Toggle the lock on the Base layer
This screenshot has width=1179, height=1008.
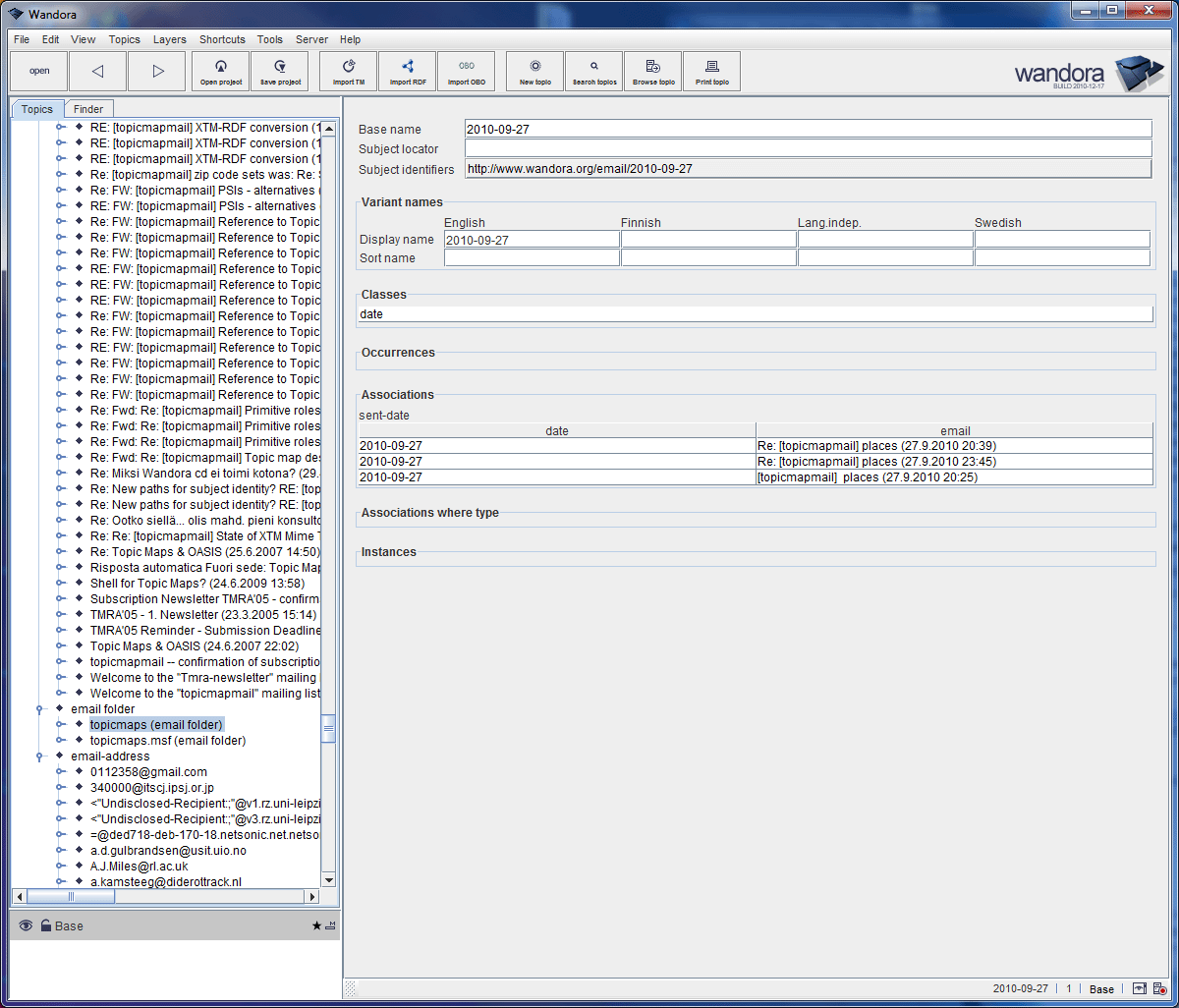(46, 925)
